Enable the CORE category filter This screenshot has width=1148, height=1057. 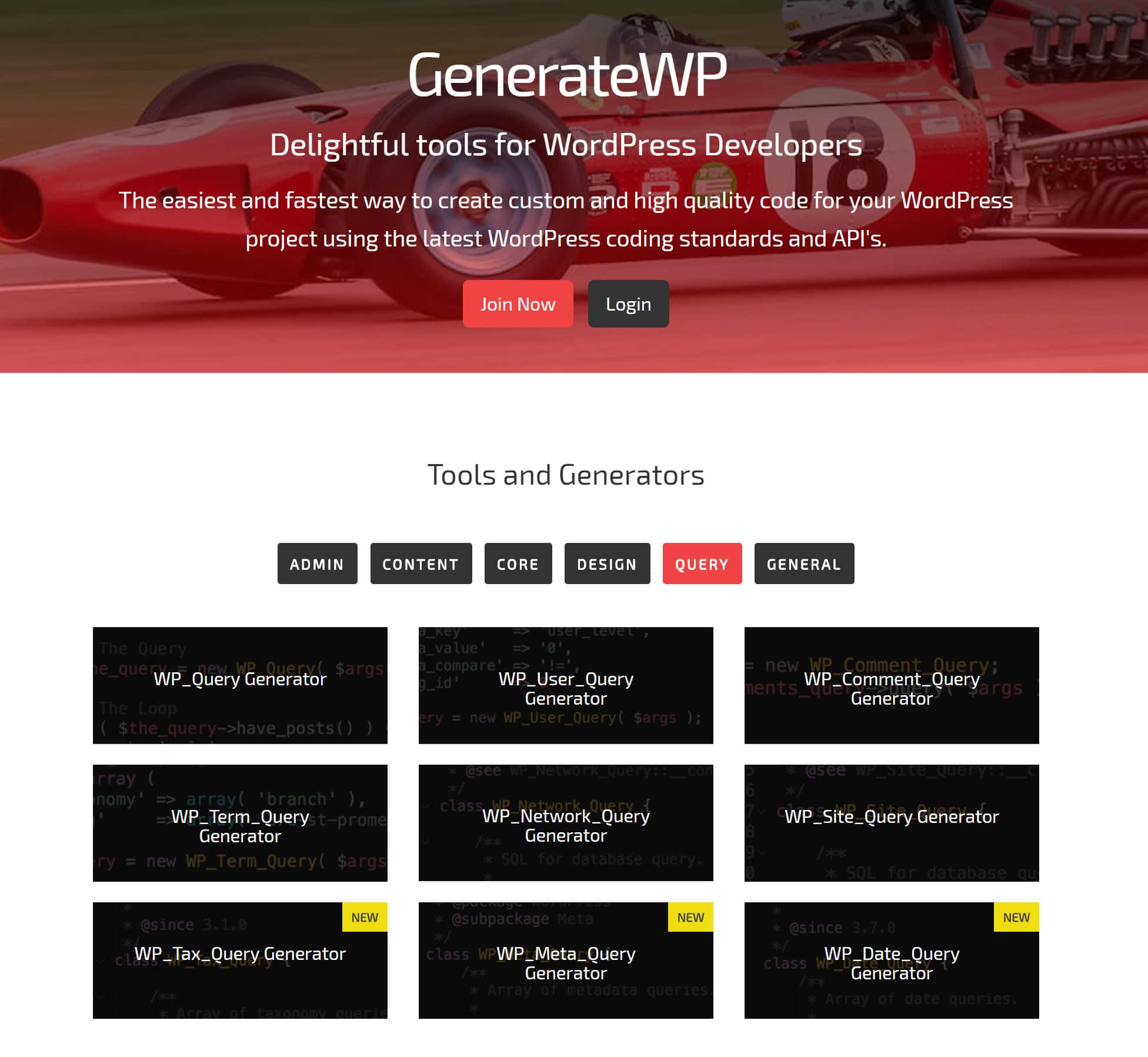[x=518, y=563]
